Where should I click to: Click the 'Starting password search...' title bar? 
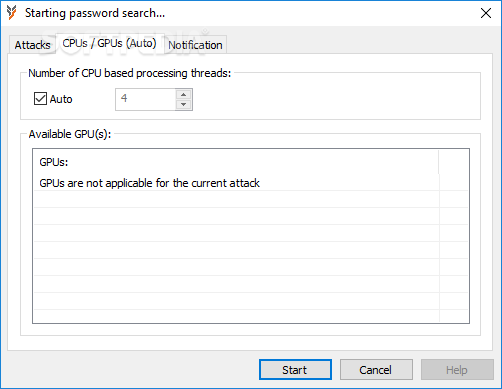[x=233, y=13]
